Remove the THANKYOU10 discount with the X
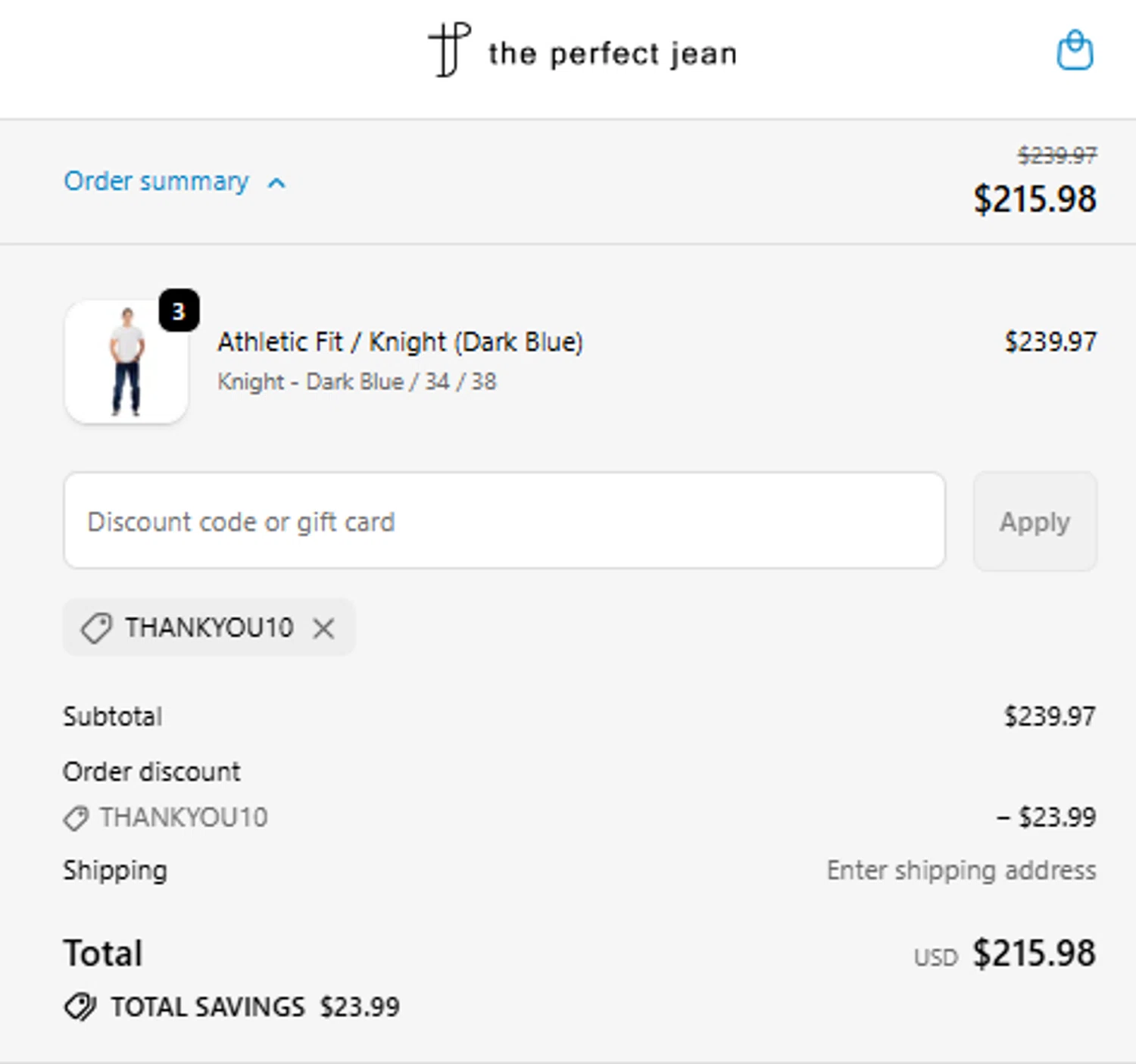This screenshot has width=1136, height=1064. (x=323, y=628)
